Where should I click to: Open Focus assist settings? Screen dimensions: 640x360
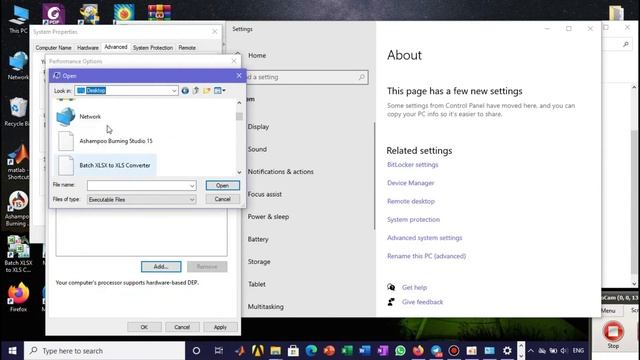tap(264, 194)
